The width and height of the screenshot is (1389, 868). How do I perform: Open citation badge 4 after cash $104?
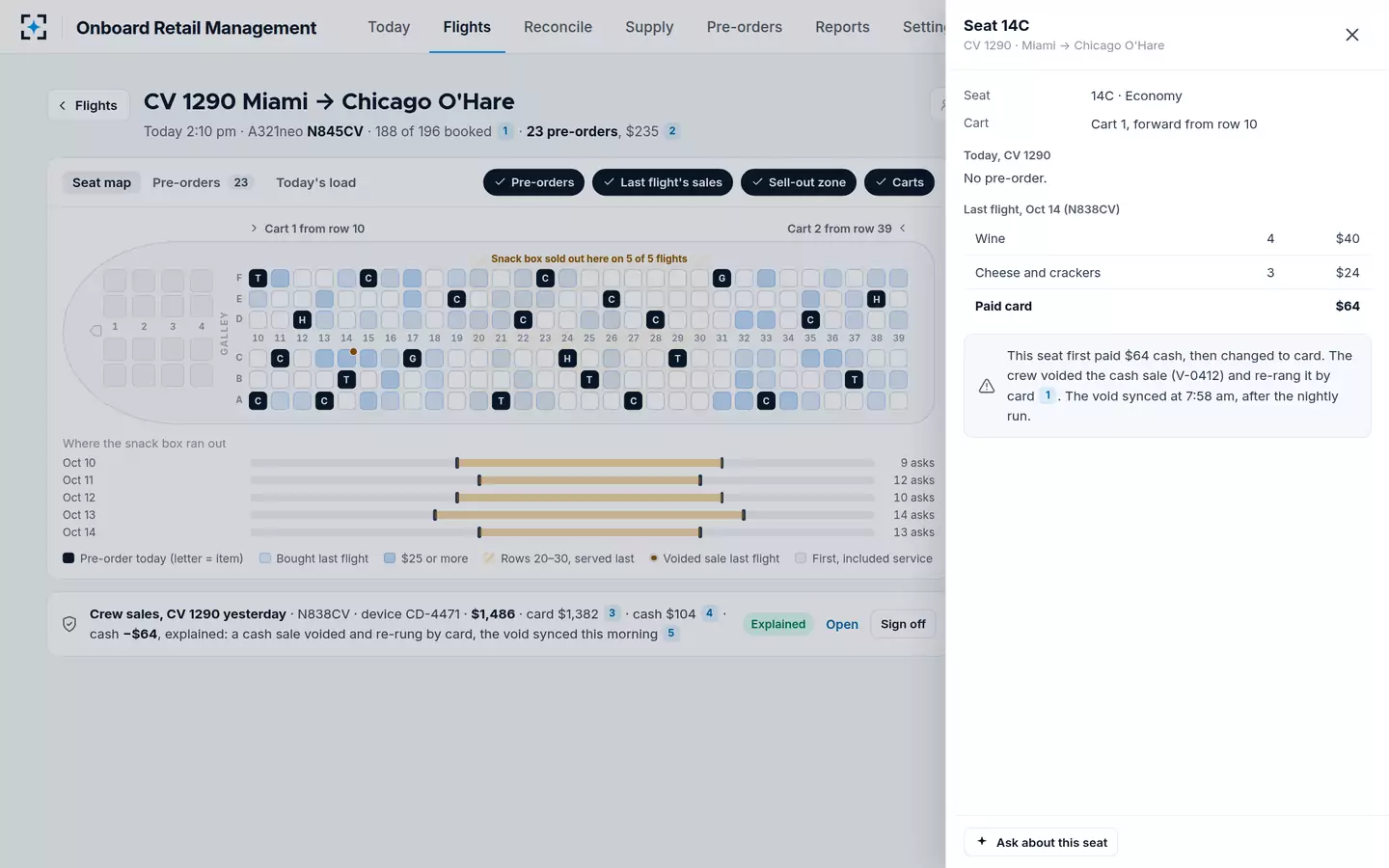tap(709, 613)
